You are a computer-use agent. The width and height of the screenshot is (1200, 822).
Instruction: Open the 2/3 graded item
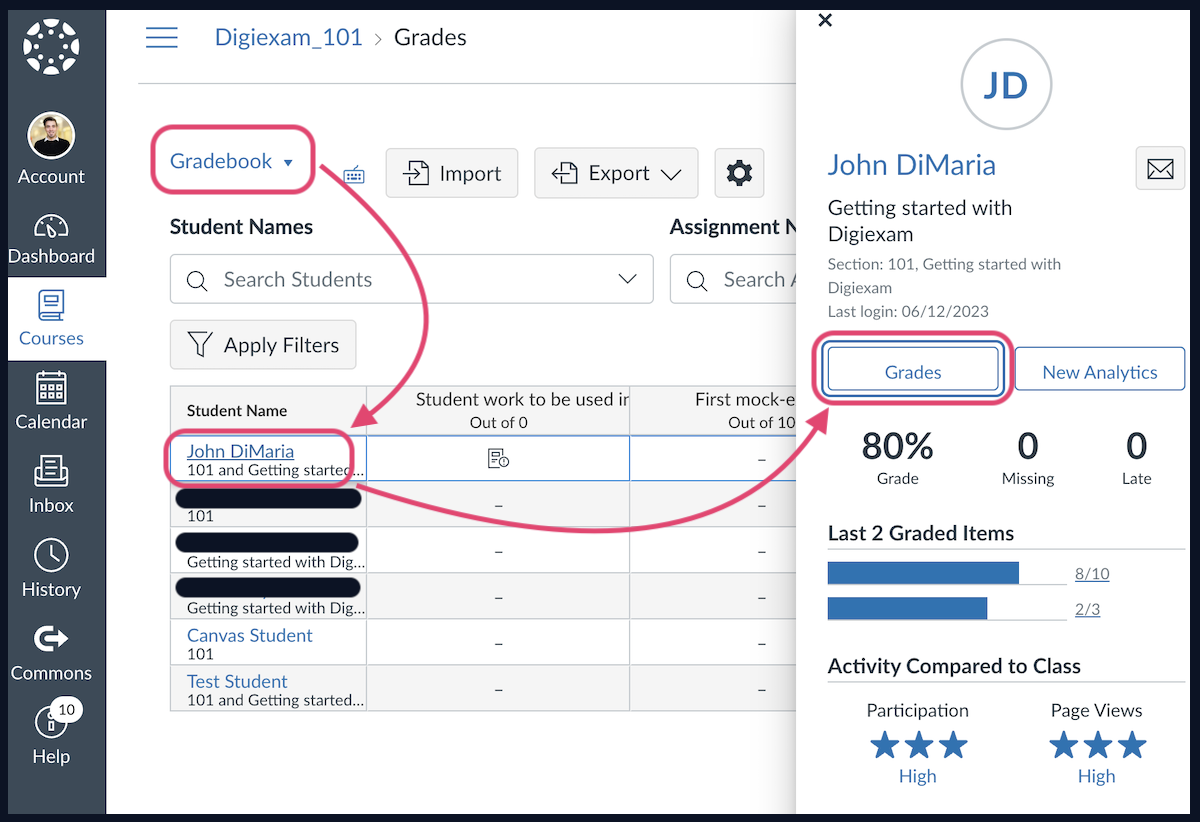(1088, 609)
